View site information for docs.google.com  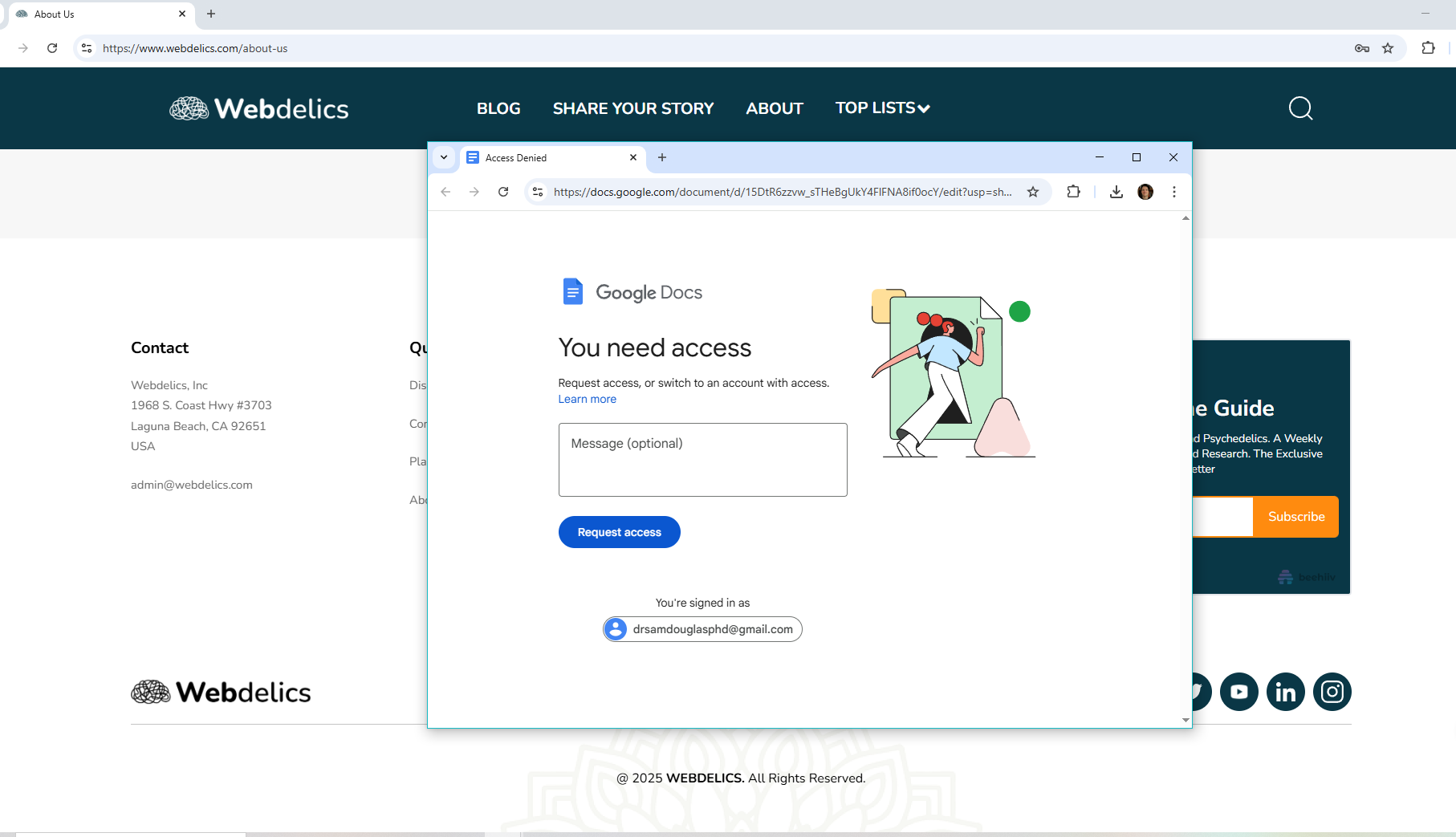[538, 192]
